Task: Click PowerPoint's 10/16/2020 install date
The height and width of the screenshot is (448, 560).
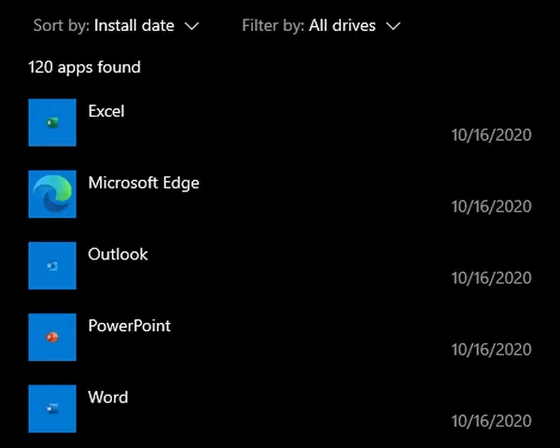Action: (491, 349)
